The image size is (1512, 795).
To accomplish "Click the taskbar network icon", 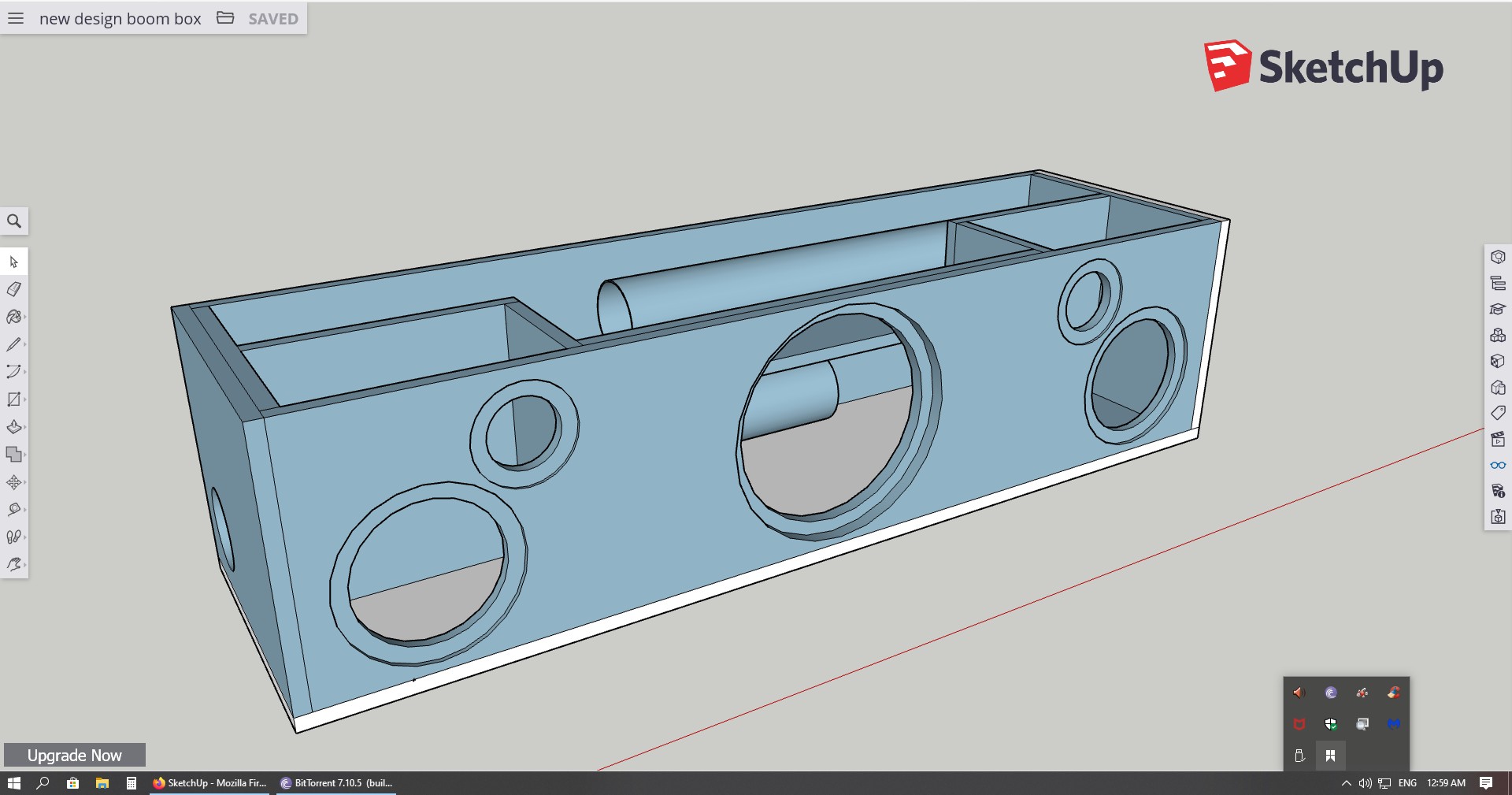I will point(1384,783).
